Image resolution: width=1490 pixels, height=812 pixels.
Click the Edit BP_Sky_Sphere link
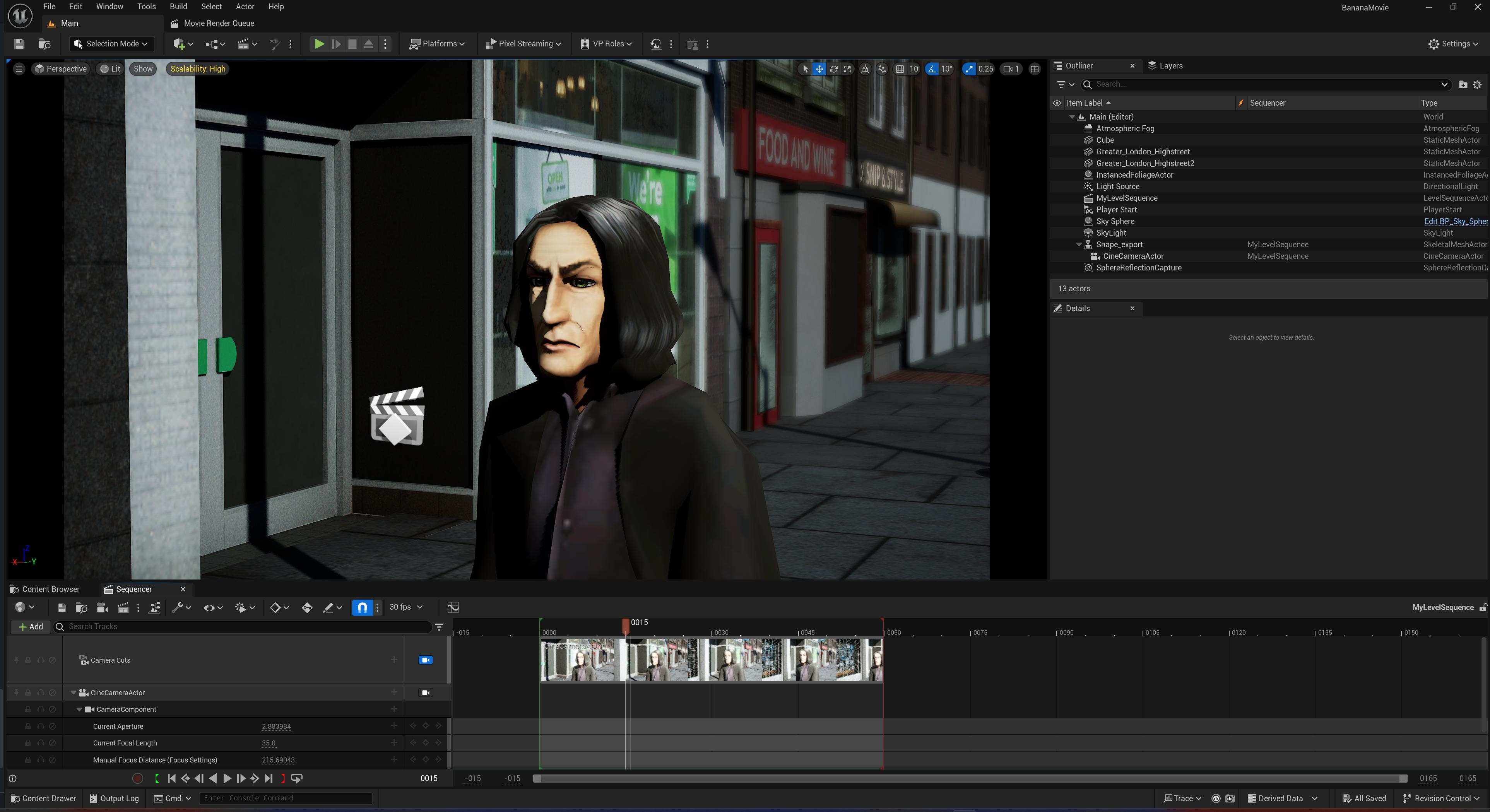pyautogui.click(x=1455, y=222)
